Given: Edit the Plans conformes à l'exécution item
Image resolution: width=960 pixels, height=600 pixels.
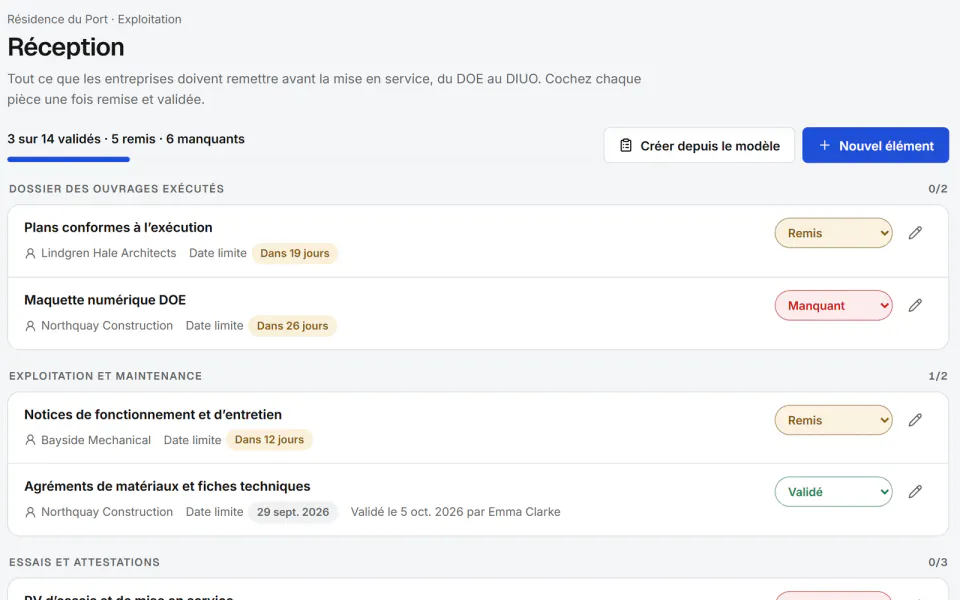Looking at the screenshot, I should (915, 233).
